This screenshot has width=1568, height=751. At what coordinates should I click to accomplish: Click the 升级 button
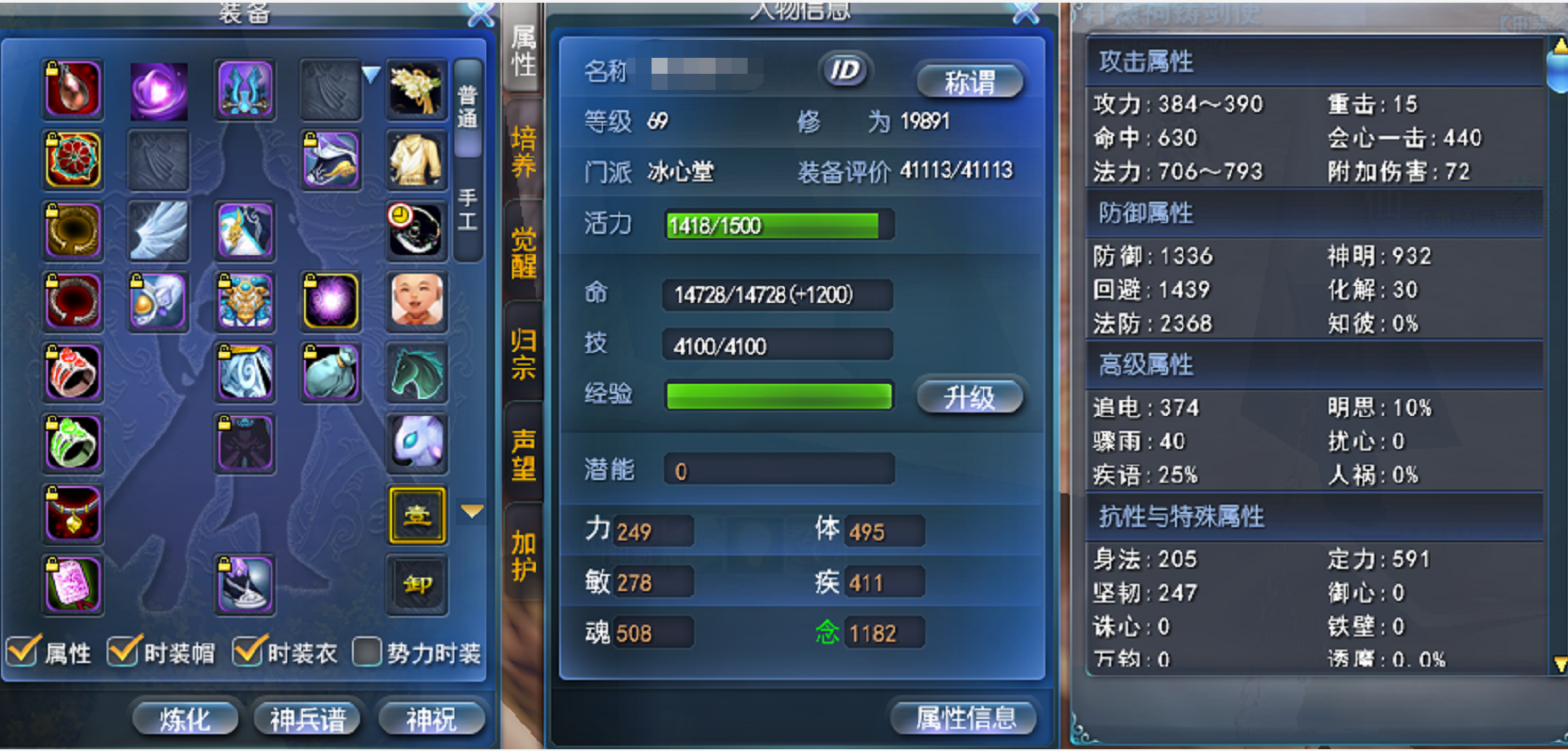point(970,397)
